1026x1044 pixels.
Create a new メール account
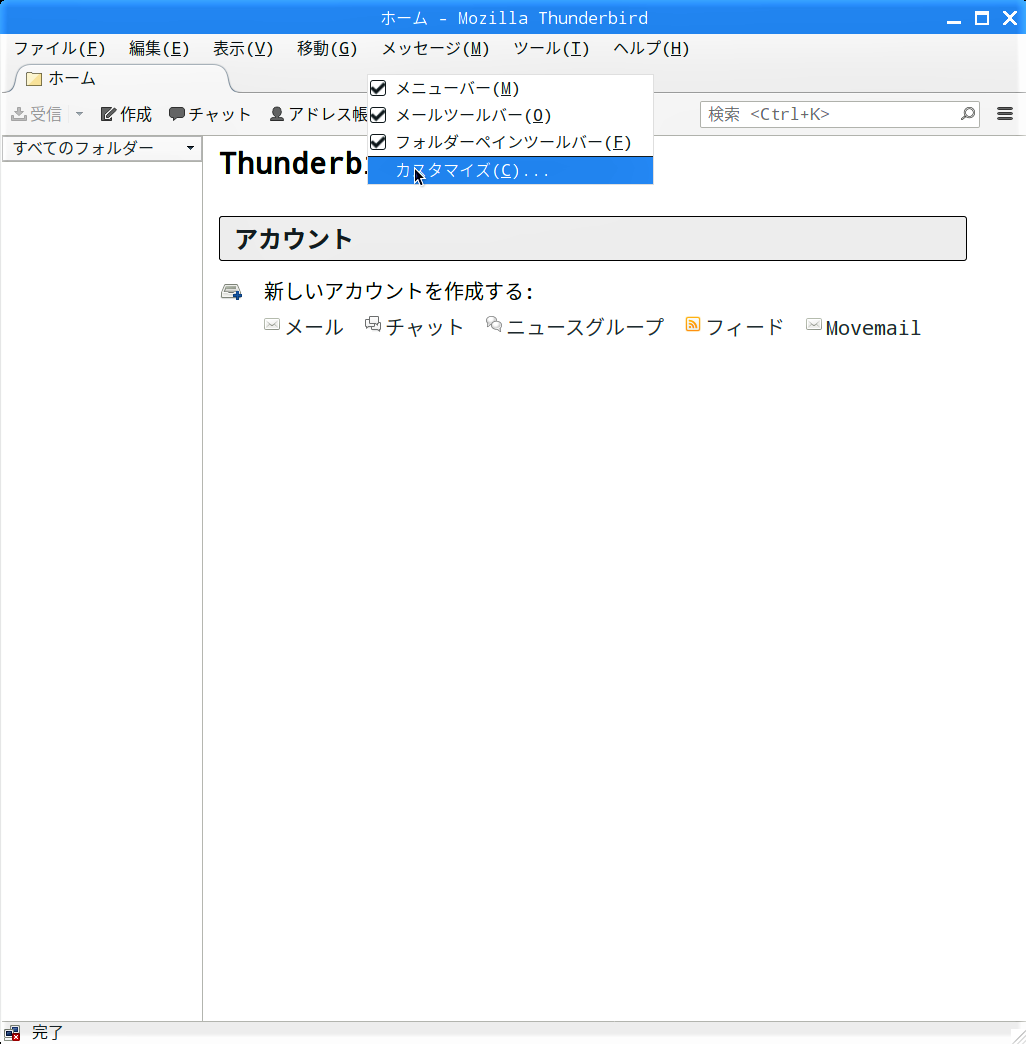point(314,327)
